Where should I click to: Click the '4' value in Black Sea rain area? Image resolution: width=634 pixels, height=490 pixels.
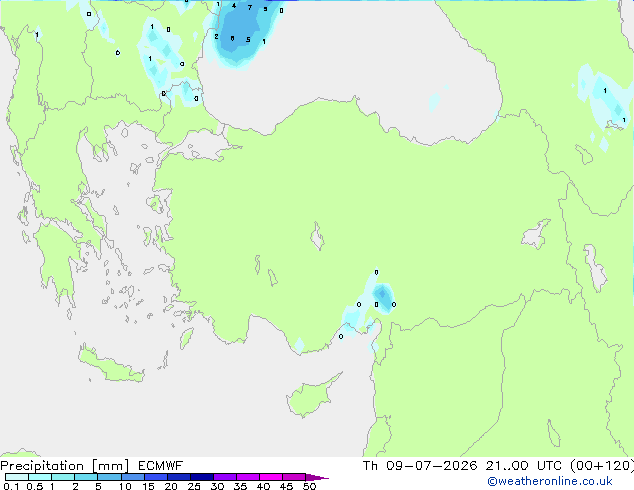[x=234, y=6]
